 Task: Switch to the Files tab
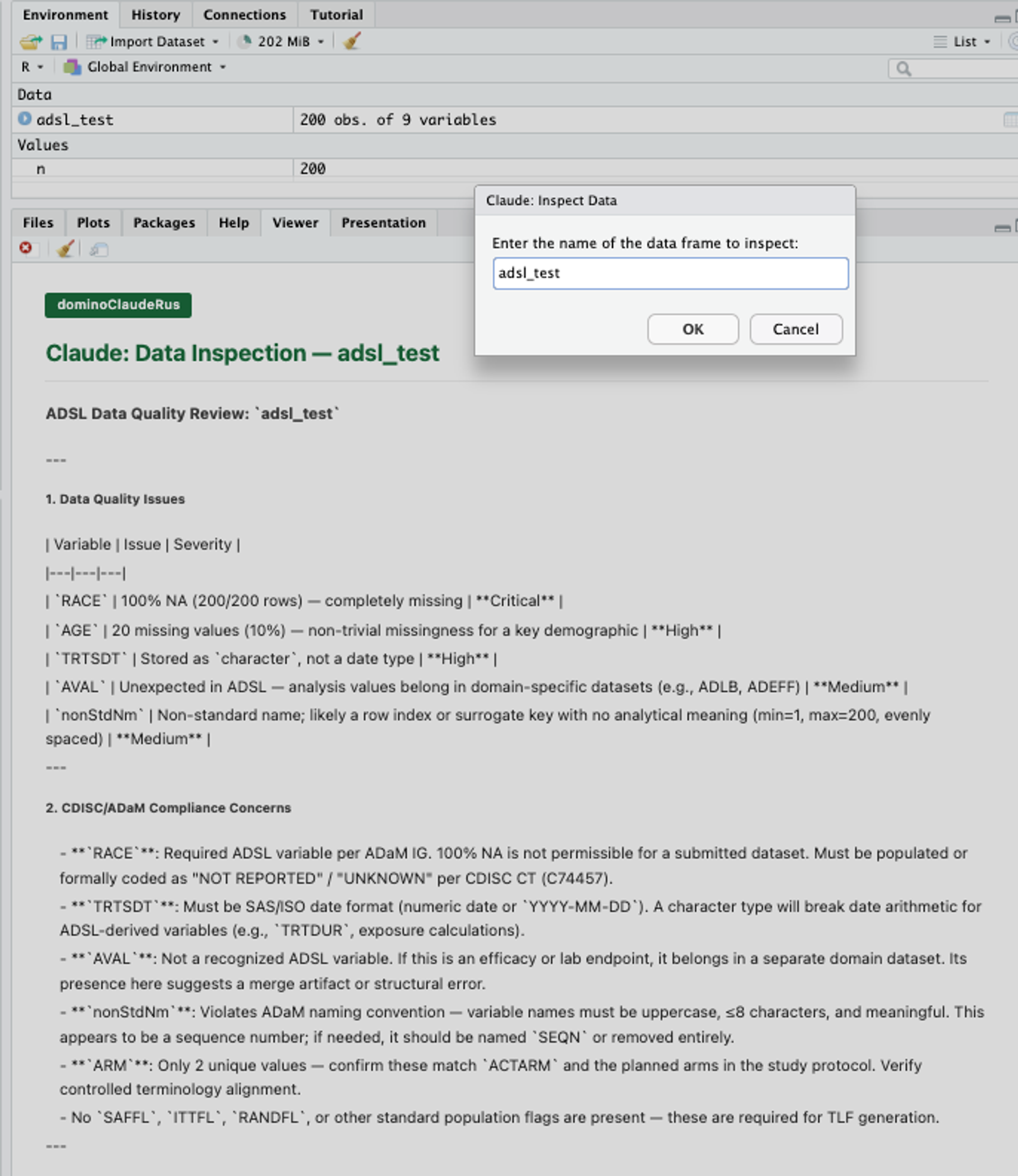[38, 223]
